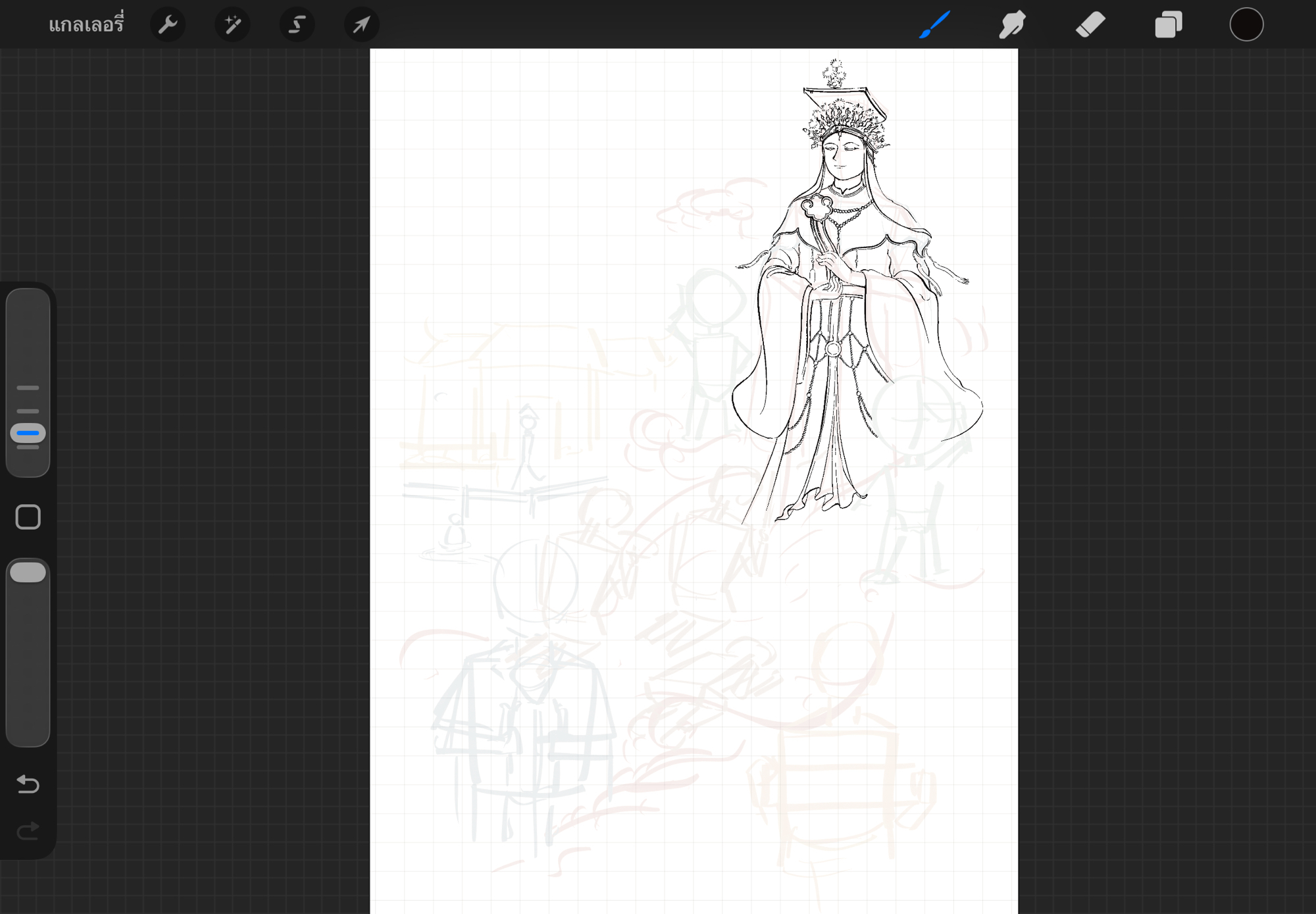Click the dark workspace right of canvas
This screenshot has width=1316, height=914.
point(1165,461)
